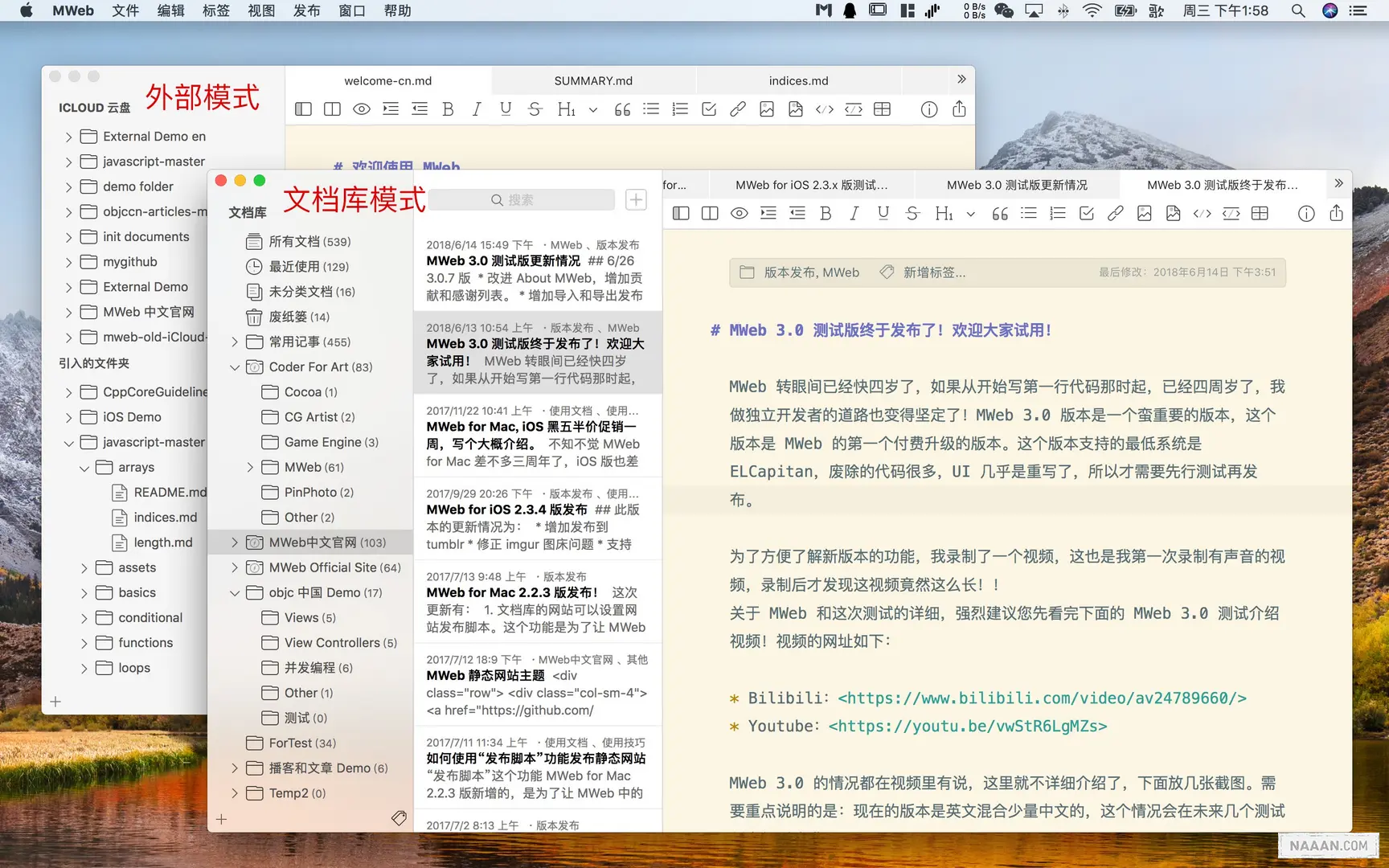1389x868 pixels.
Task: Expand 常用记事 category
Action: pyautogui.click(x=235, y=342)
